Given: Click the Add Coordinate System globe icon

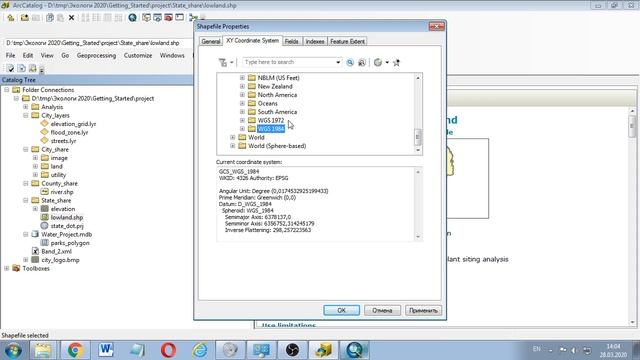Looking at the screenshot, I should (x=378, y=62).
